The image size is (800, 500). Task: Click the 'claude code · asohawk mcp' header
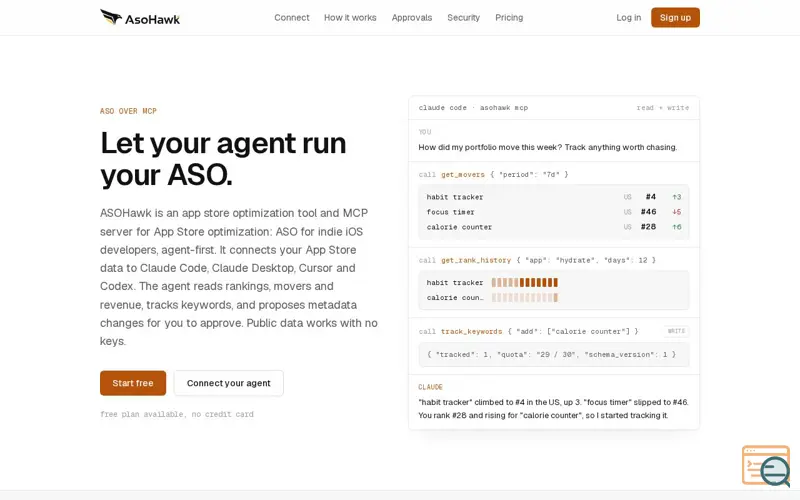click(473, 108)
